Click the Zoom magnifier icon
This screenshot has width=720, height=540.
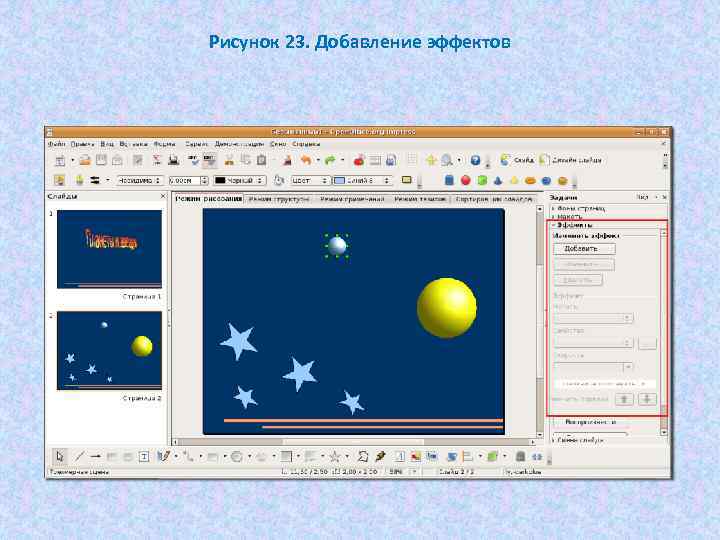447,160
